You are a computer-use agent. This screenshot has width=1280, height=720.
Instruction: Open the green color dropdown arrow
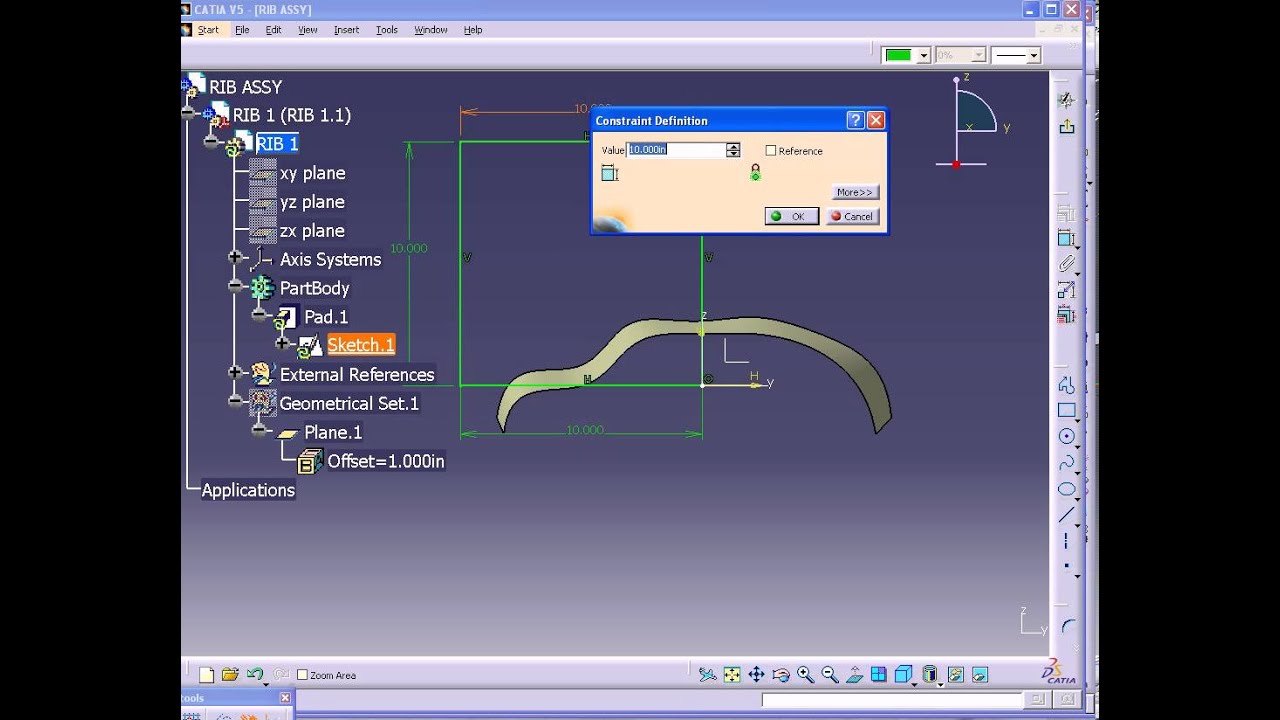click(924, 56)
